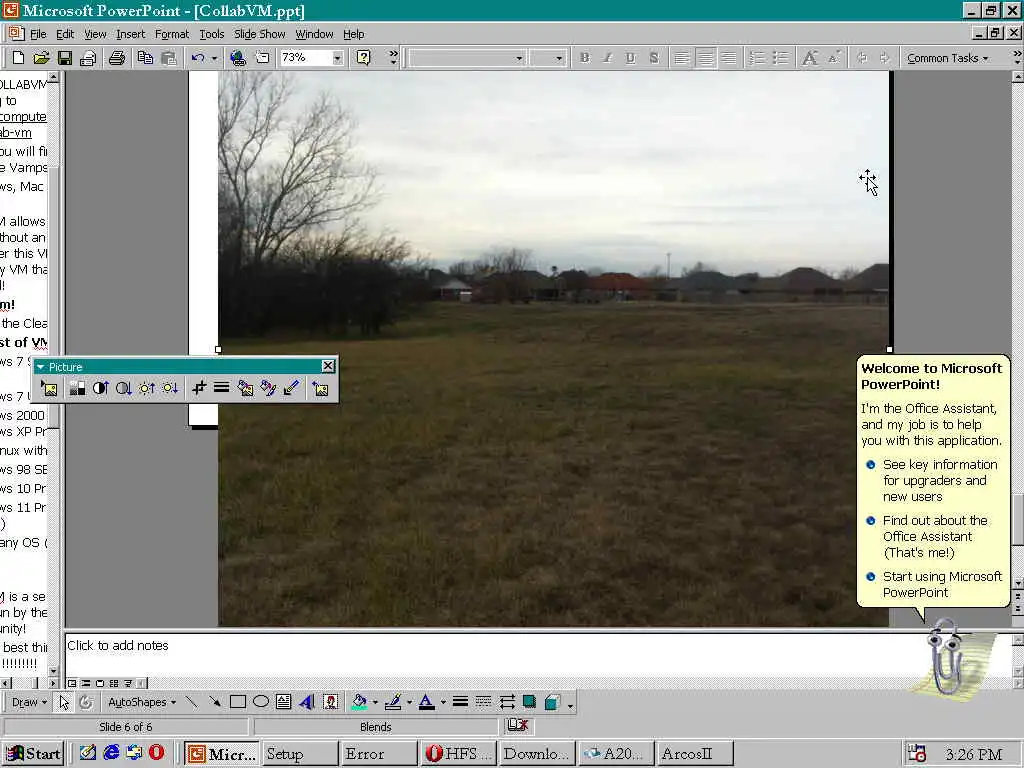The width and height of the screenshot is (1024, 768).
Task: Select the Set Transparent Color tool
Action: [291, 389]
